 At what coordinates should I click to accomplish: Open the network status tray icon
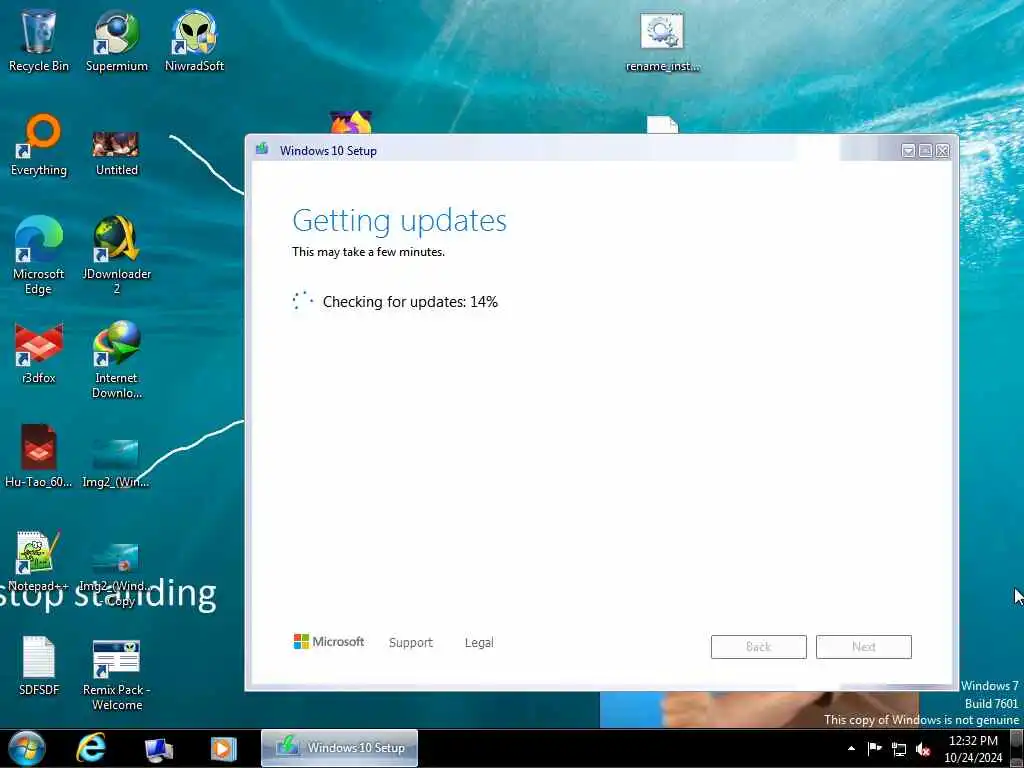(899, 749)
